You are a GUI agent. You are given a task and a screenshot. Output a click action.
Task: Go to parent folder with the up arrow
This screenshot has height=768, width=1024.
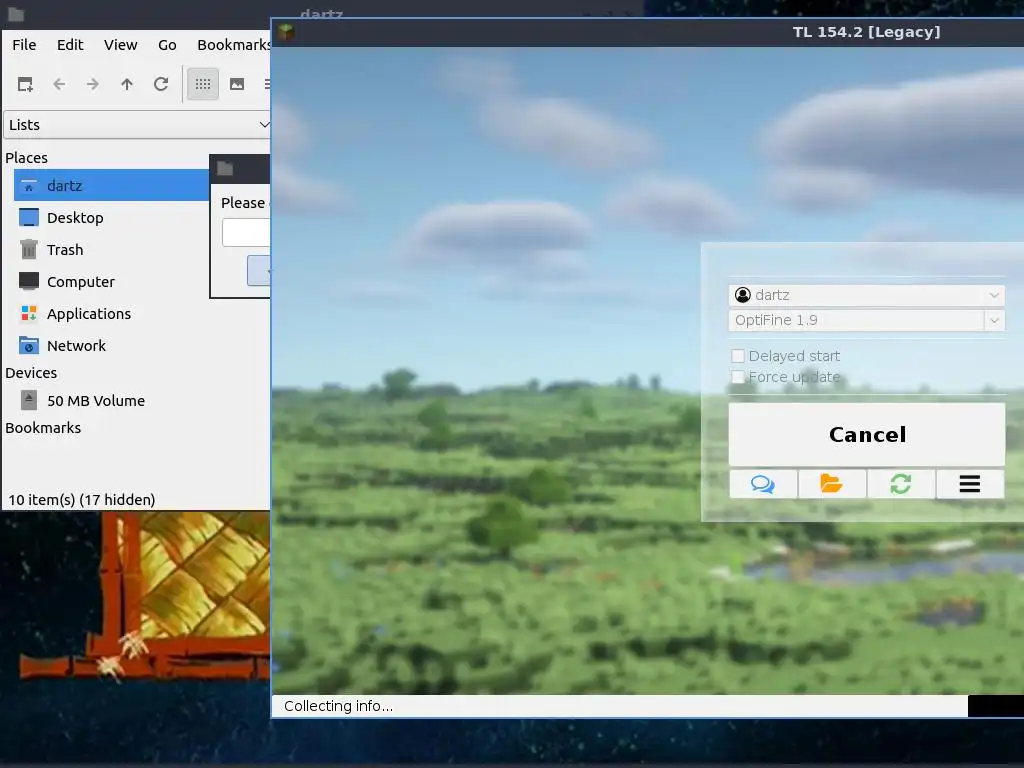[127, 84]
